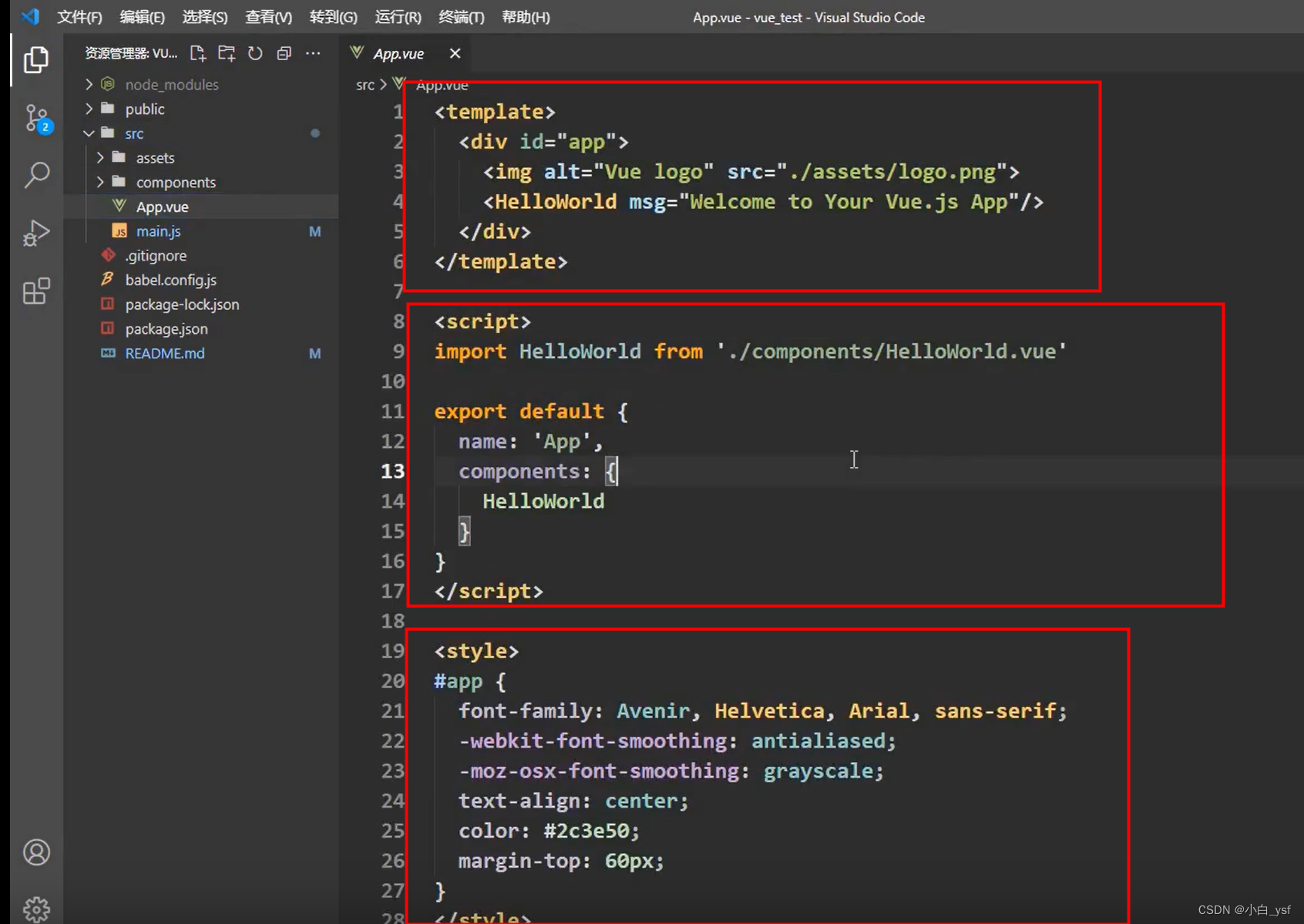The width and height of the screenshot is (1304, 924).
Task: Click the New File icon in explorer
Action: coord(198,53)
